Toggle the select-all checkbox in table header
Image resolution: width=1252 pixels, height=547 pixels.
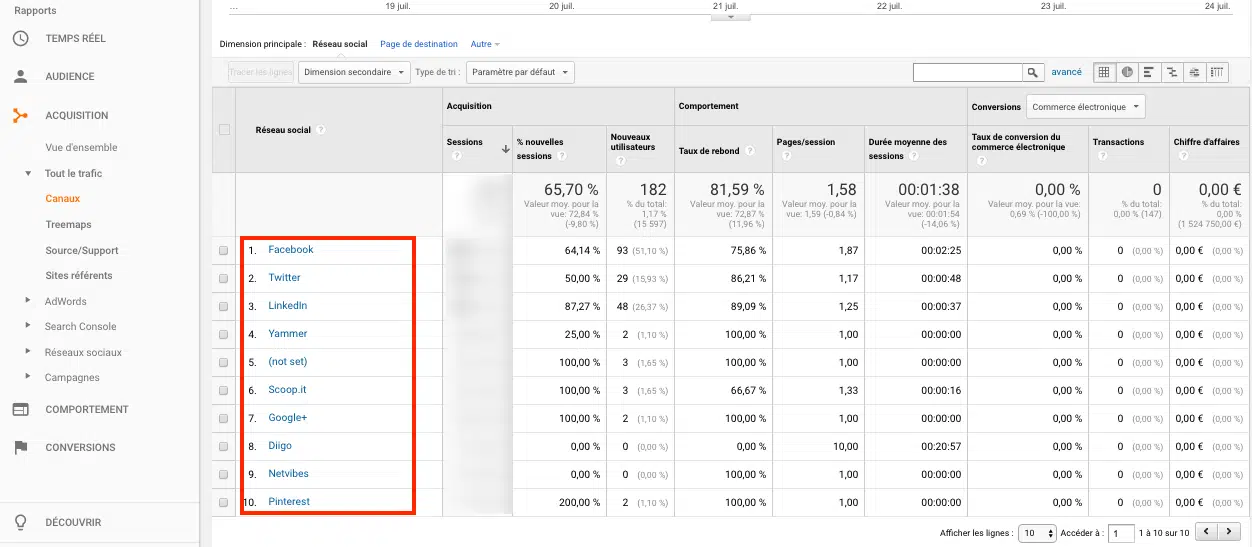click(224, 129)
